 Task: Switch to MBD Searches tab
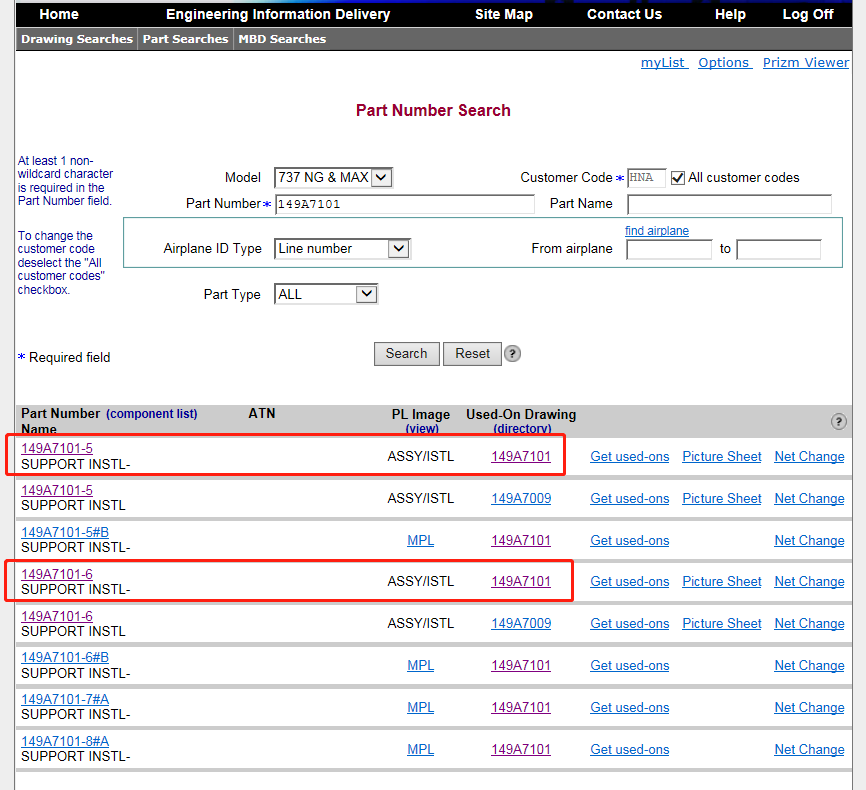pyautogui.click(x=282, y=39)
